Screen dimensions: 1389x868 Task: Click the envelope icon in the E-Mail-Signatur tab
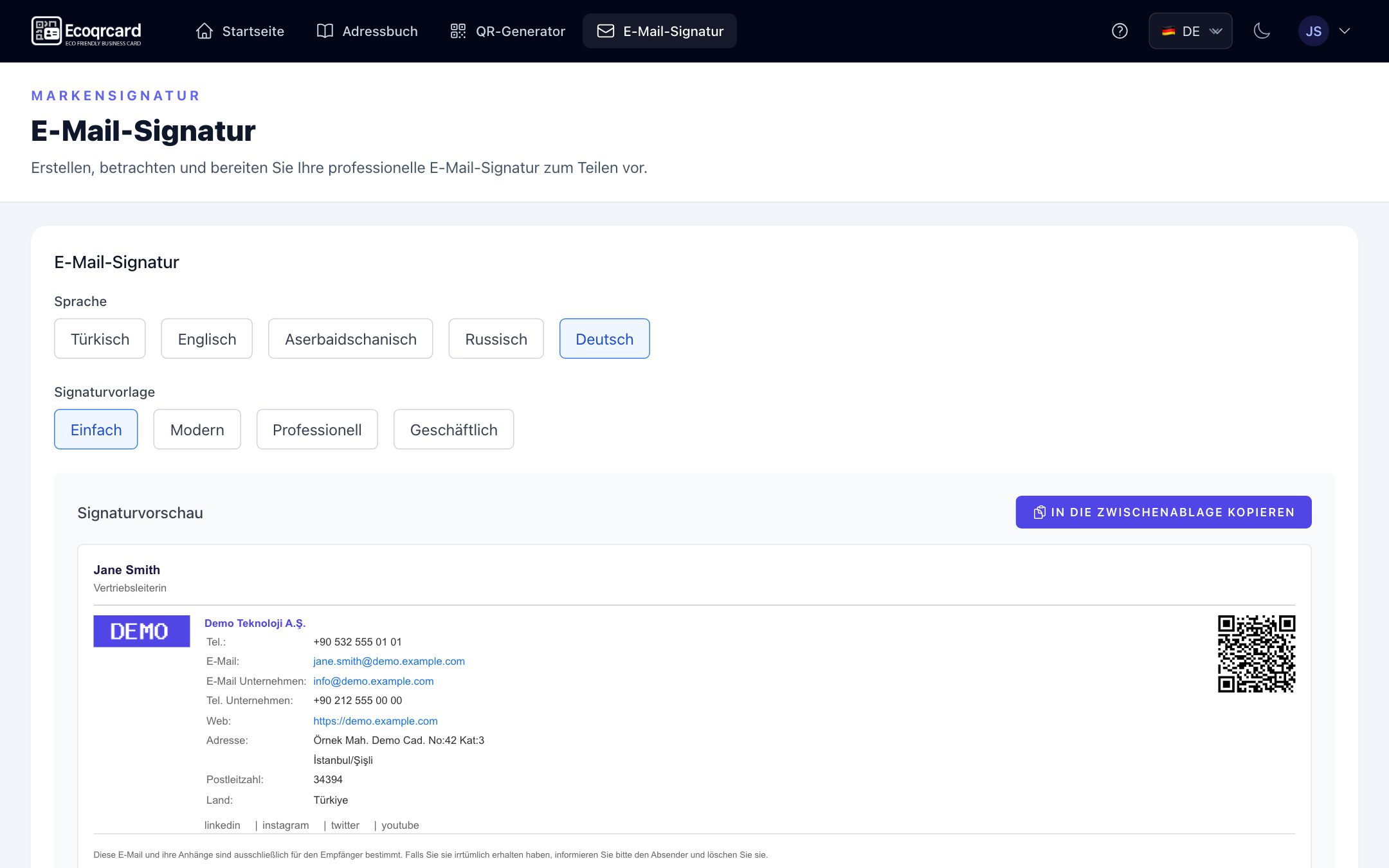click(x=605, y=31)
